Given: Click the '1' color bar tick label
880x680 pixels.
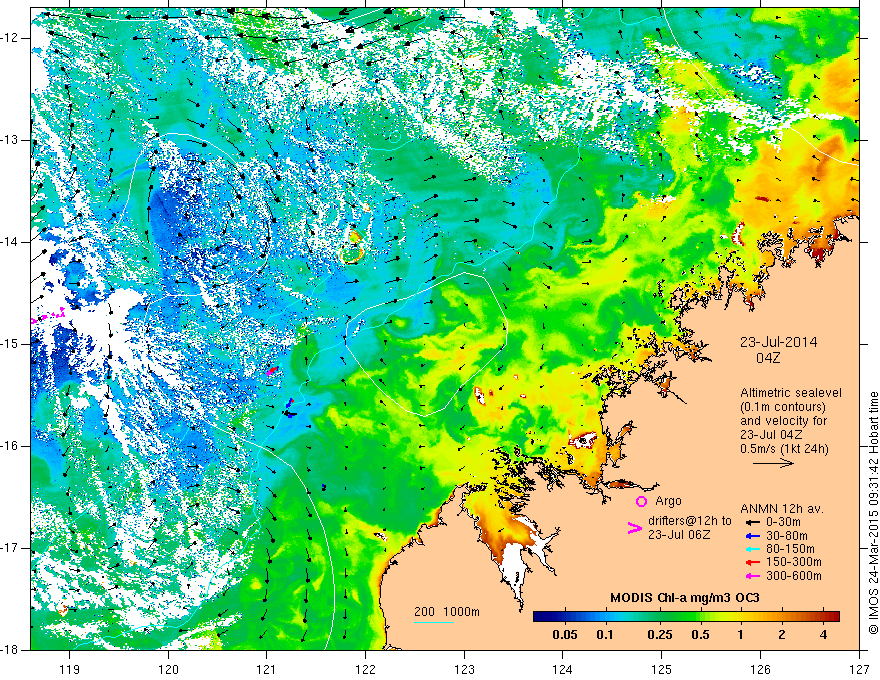Looking at the screenshot, I should (x=741, y=635).
